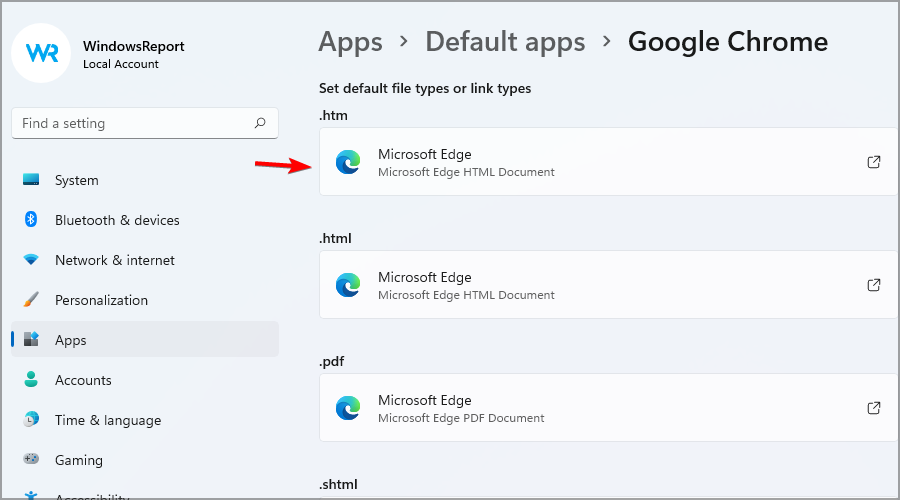
Task: Click the search magnifier icon
Action: (260, 124)
